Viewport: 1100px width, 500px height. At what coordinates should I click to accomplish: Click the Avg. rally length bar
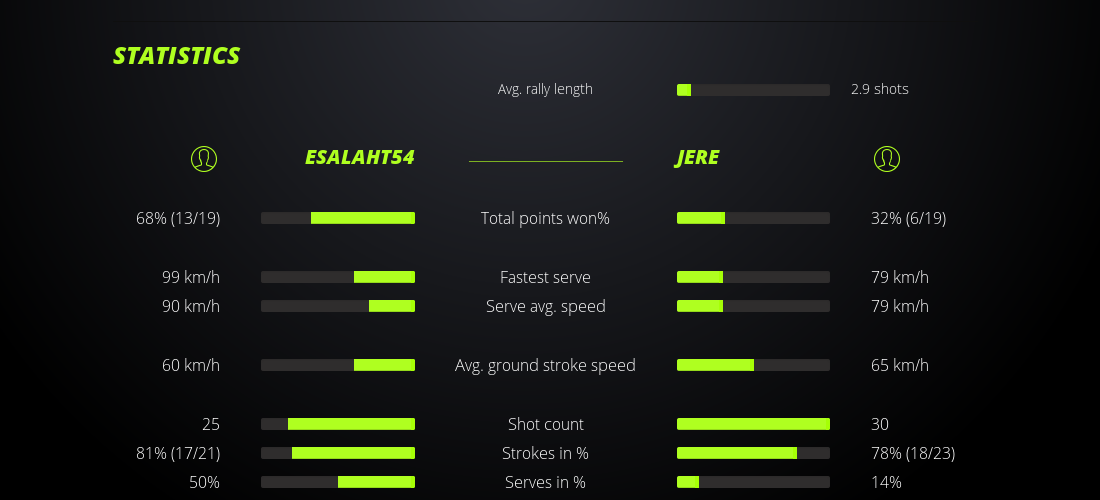coord(753,90)
